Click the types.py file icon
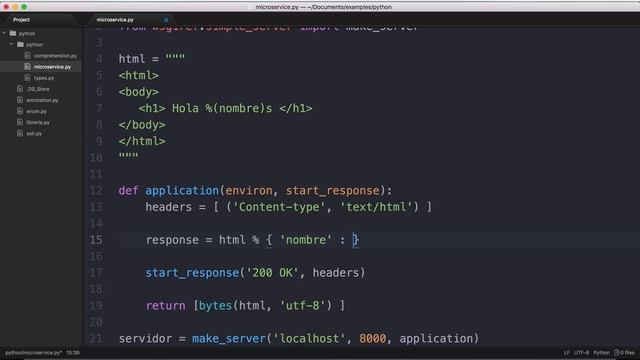The image size is (640, 360). point(27,77)
